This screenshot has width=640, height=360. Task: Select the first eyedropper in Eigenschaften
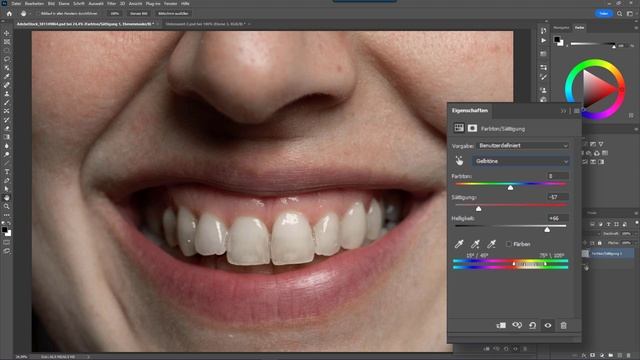[459, 244]
